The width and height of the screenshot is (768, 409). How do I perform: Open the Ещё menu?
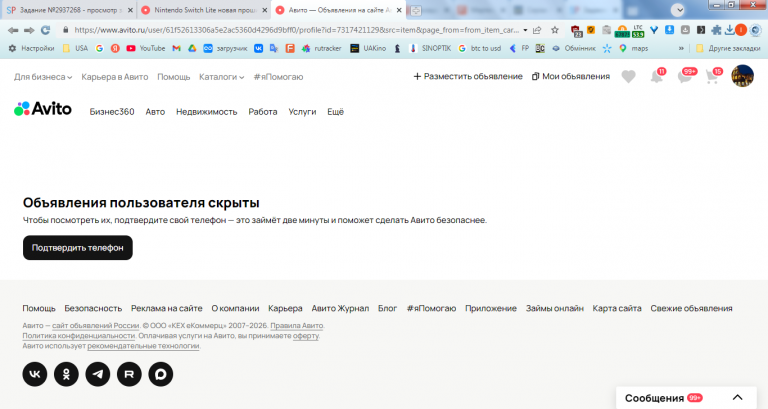tap(336, 112)
